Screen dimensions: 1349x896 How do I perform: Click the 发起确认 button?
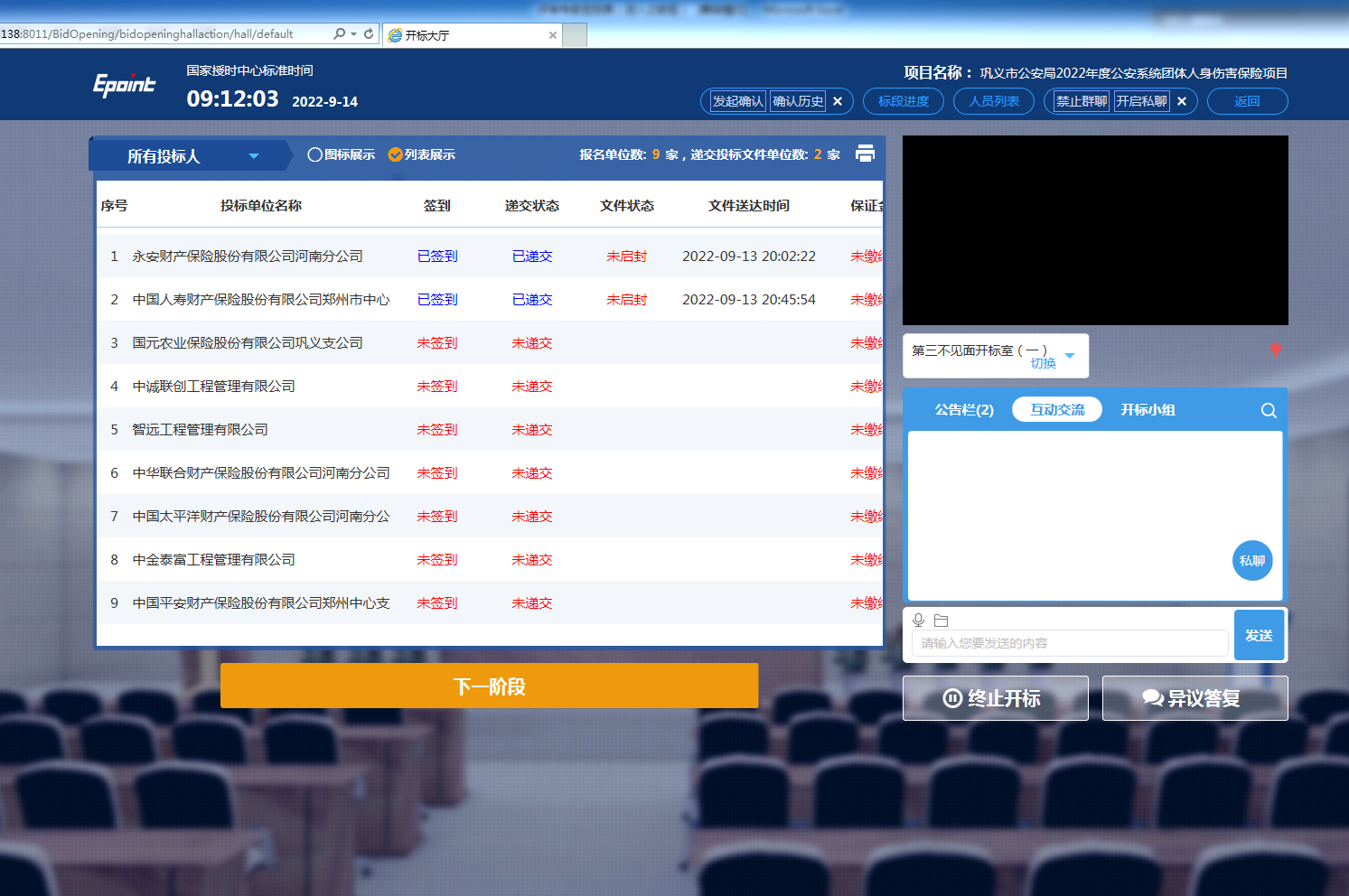click(738, 101)
